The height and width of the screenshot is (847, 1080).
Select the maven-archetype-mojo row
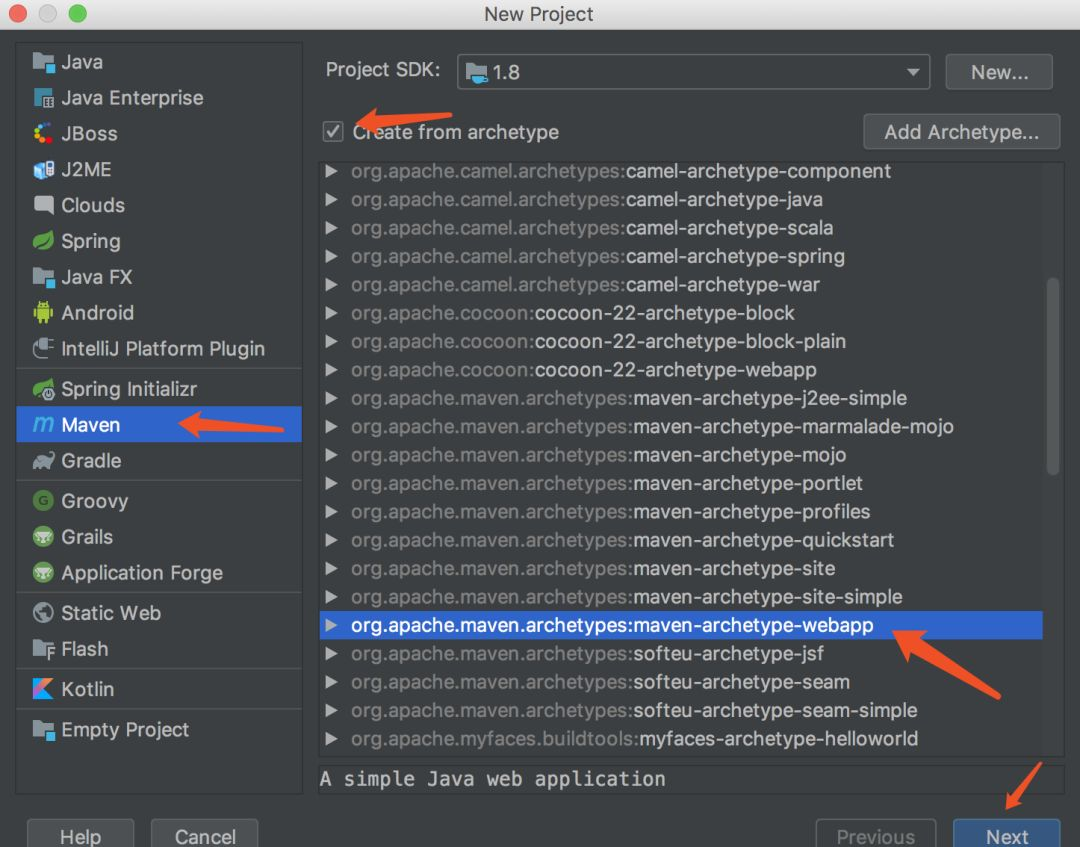[681, 455]
